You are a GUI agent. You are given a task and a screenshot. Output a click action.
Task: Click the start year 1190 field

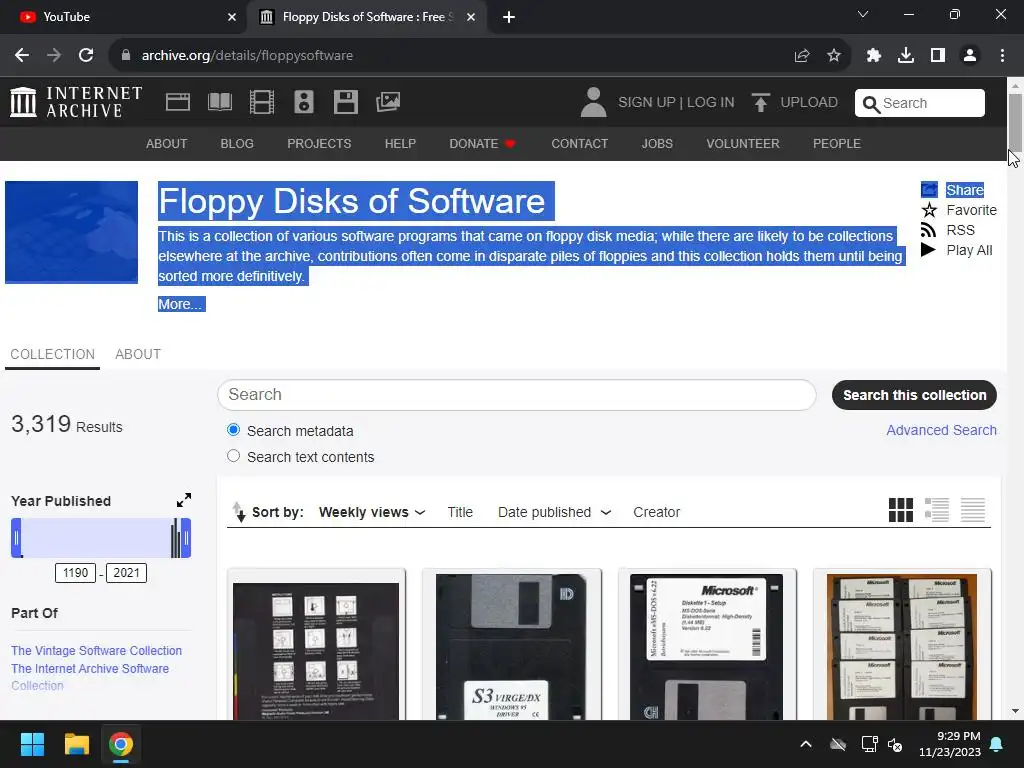click(x=75, y=573)
